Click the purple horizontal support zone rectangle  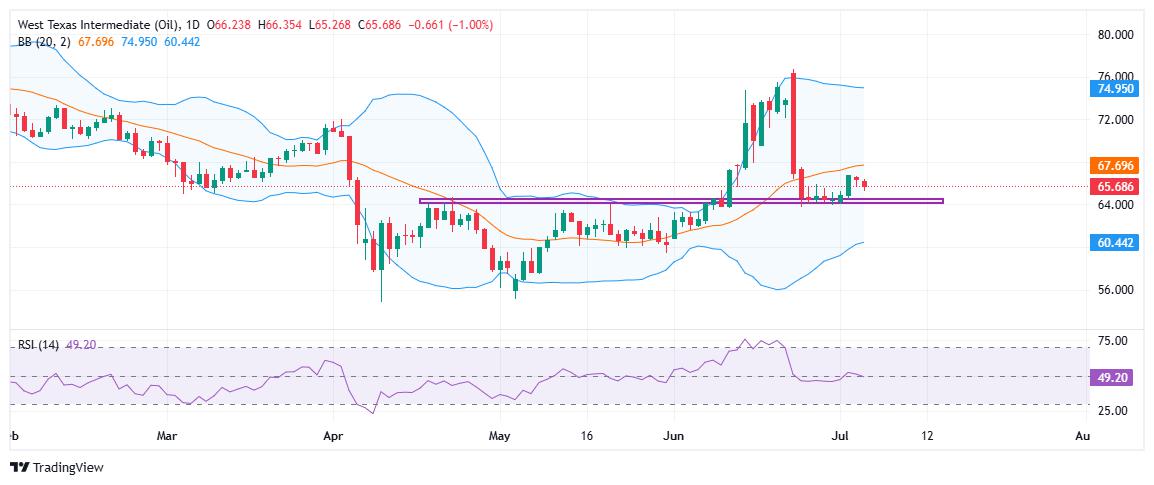(681, 201)
